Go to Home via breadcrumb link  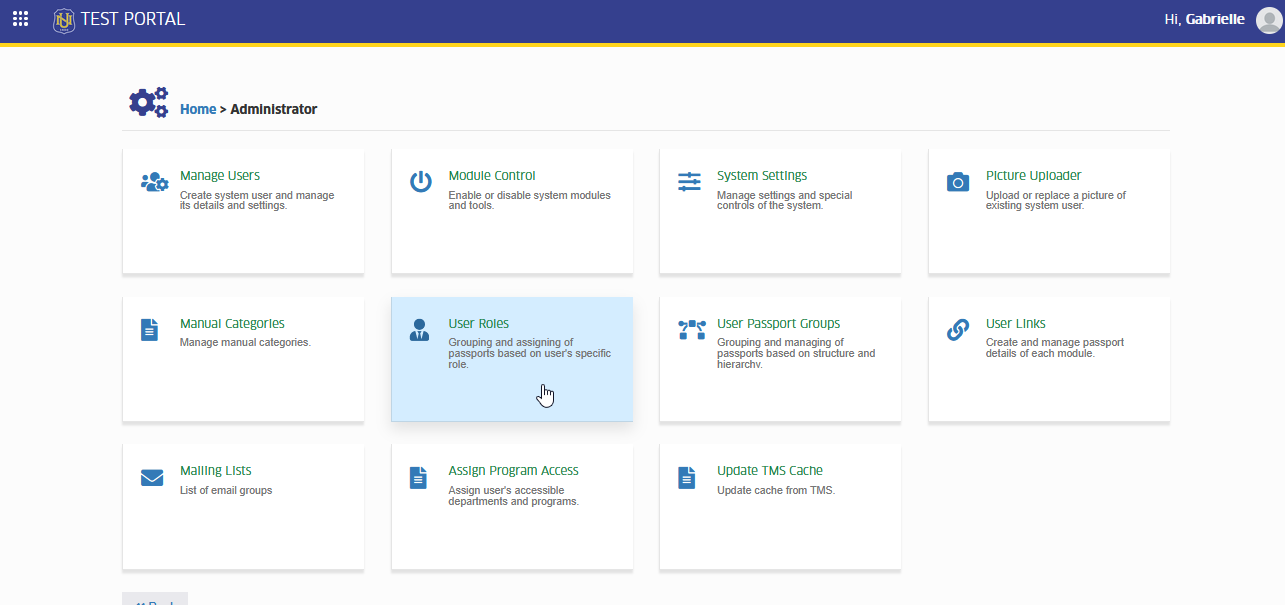click(198, 109)
